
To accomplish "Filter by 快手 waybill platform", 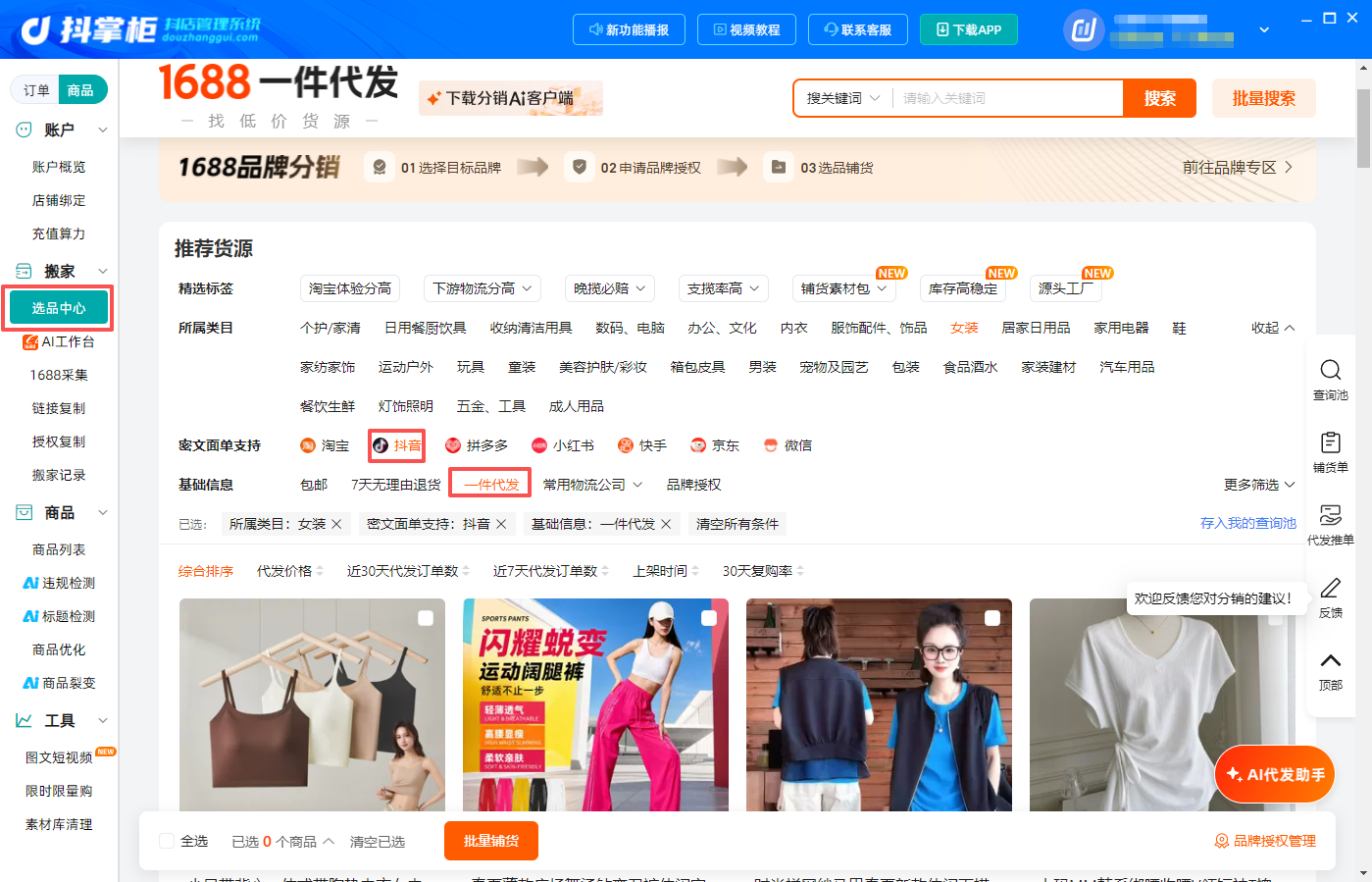I will click(642, 445).
